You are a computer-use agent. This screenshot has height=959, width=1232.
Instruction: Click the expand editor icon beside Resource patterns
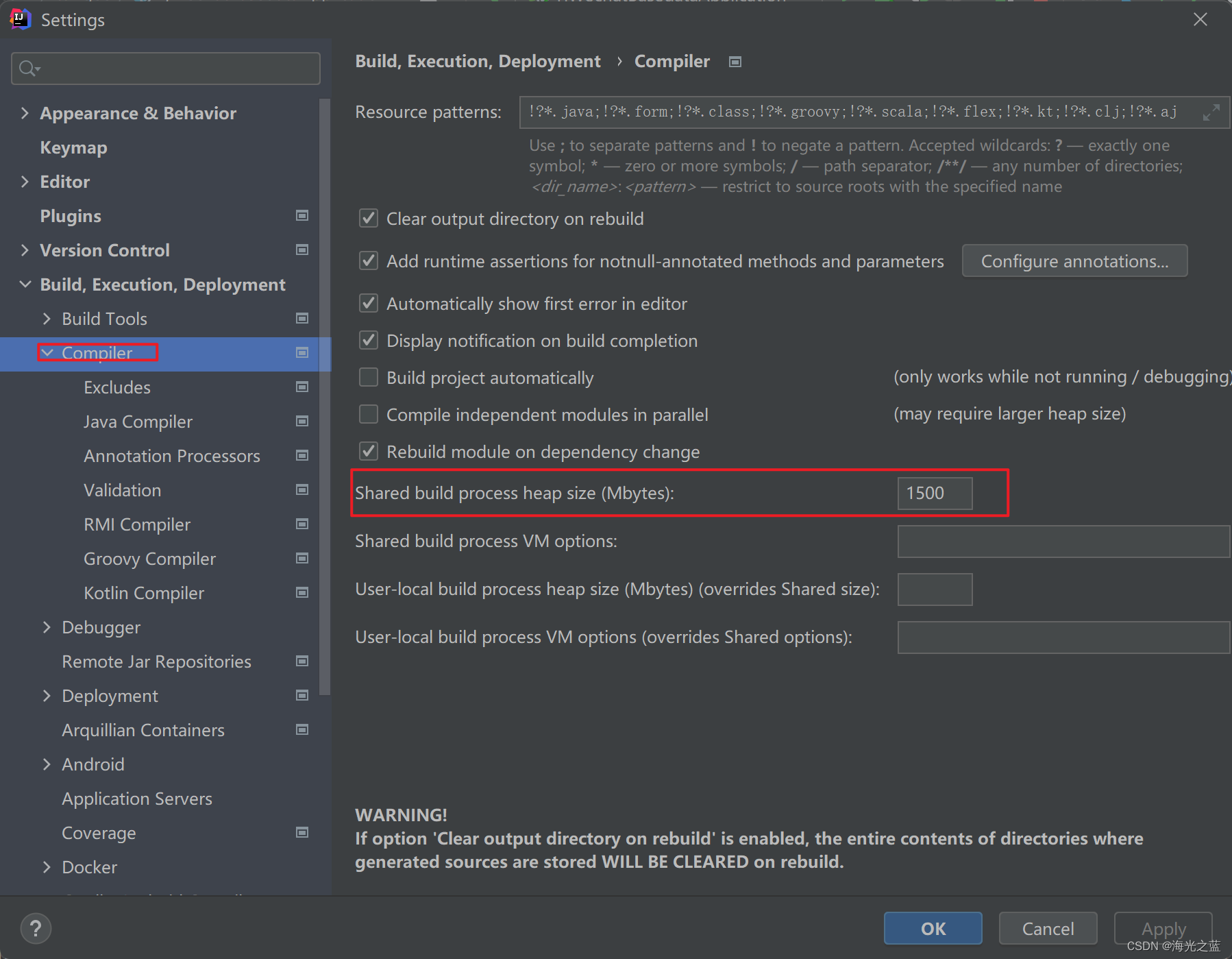coord(1211,112)
